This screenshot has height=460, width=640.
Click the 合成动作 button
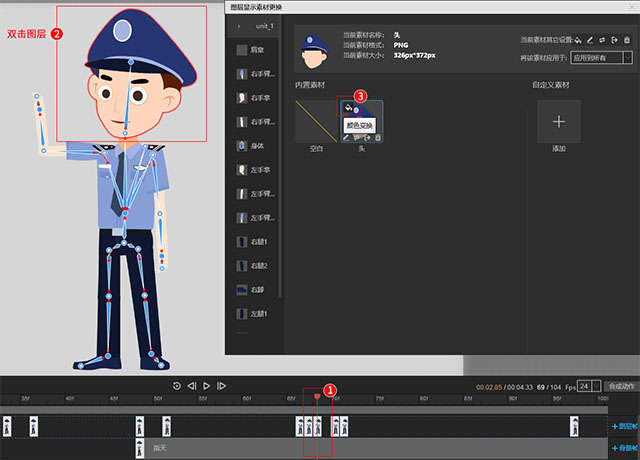[621, 386]
